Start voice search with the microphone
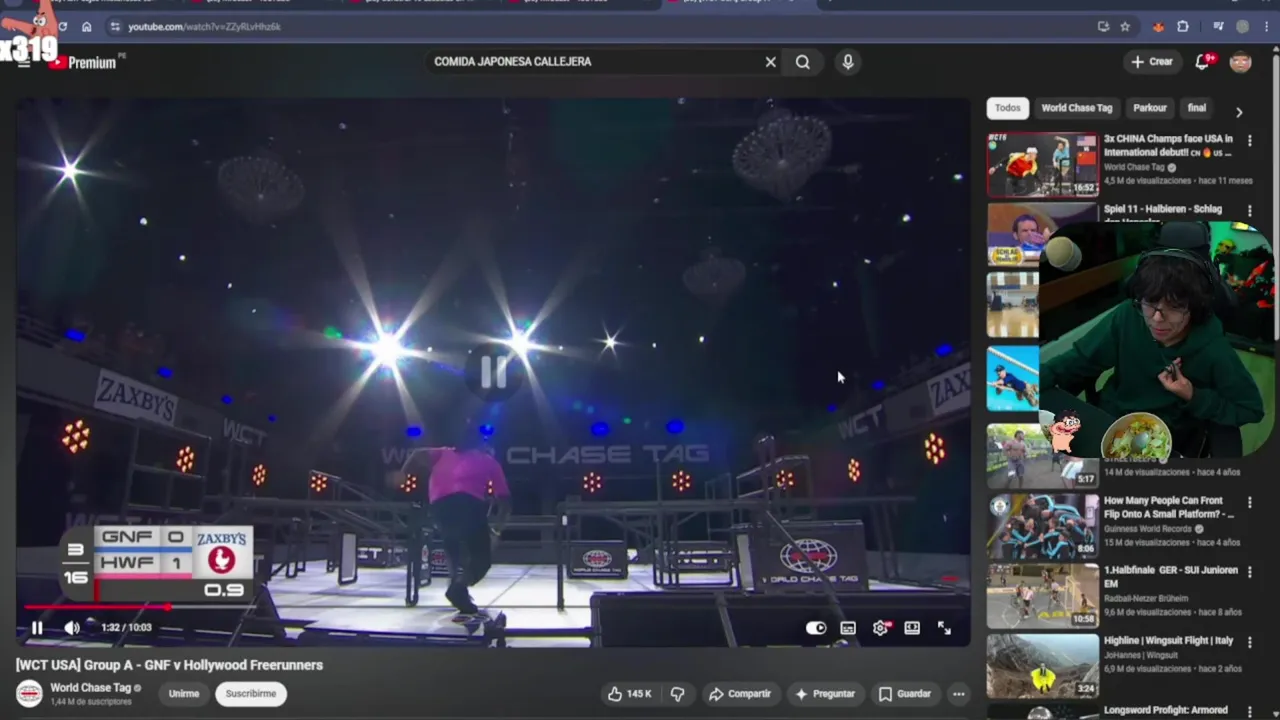This screenshot has width=1280, height=720. click(847, 62)
